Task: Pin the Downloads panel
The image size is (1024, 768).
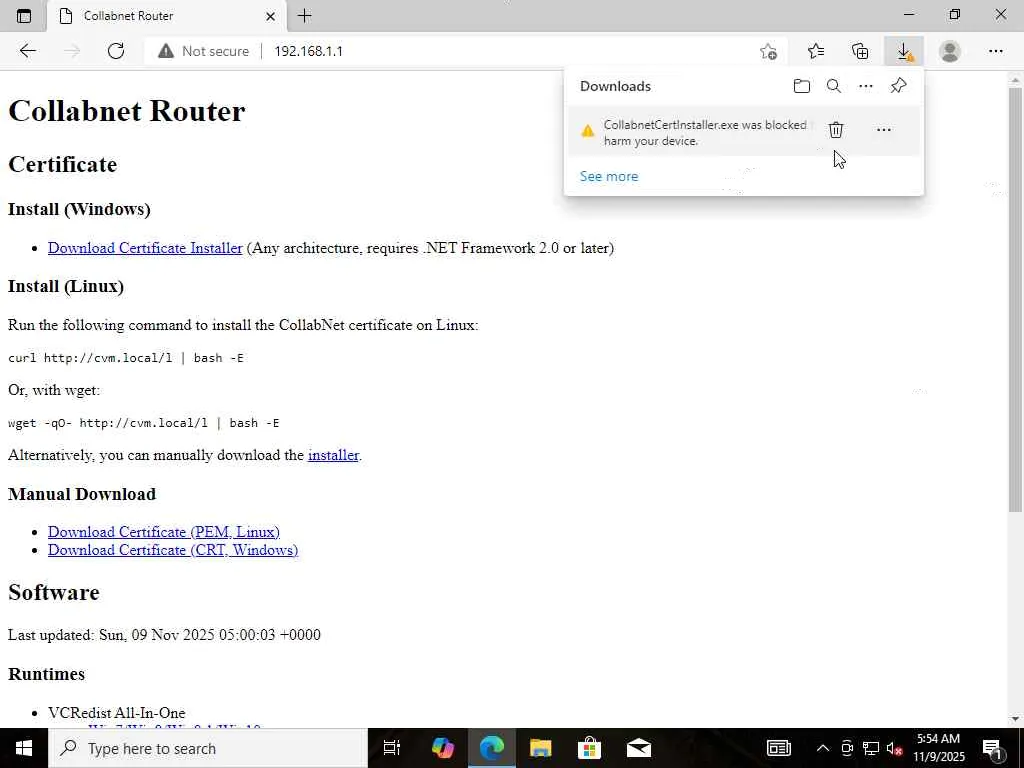Action: coord(898,86)
